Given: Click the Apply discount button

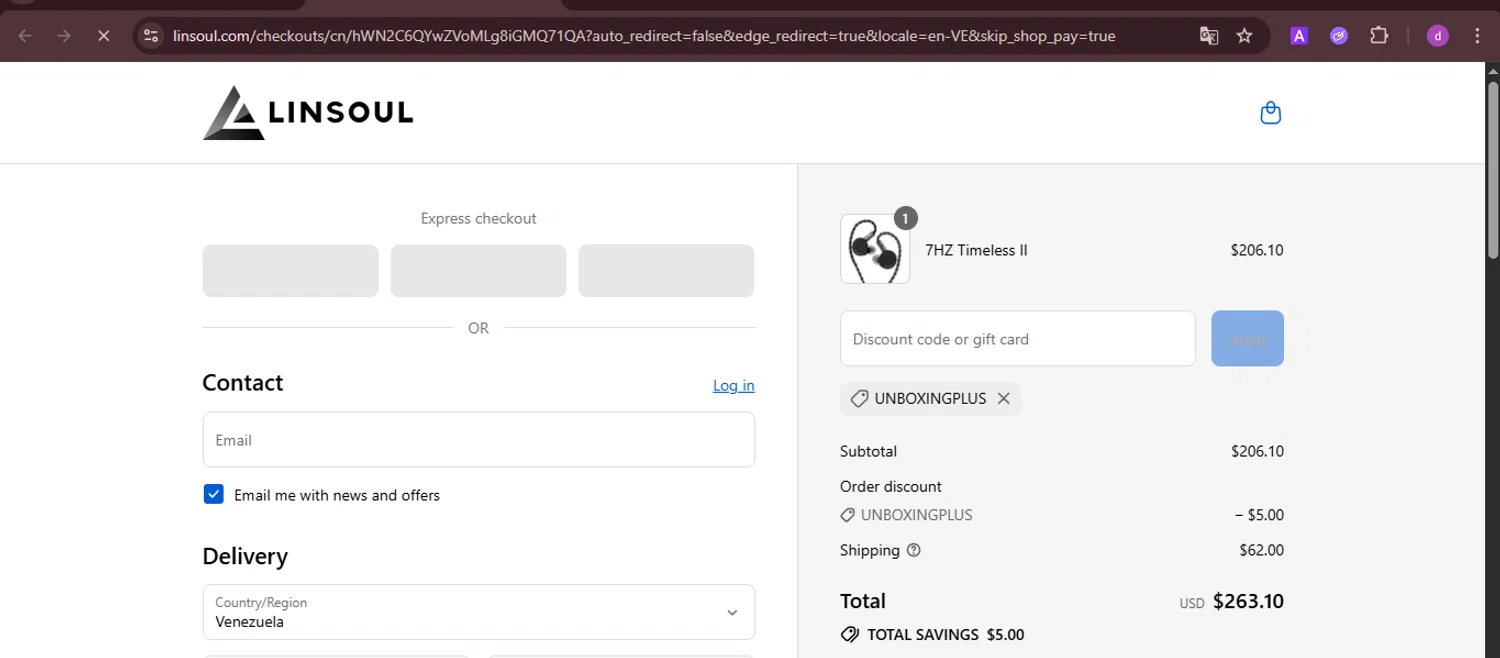Looking at the screenshot, I should [1247, 338].
